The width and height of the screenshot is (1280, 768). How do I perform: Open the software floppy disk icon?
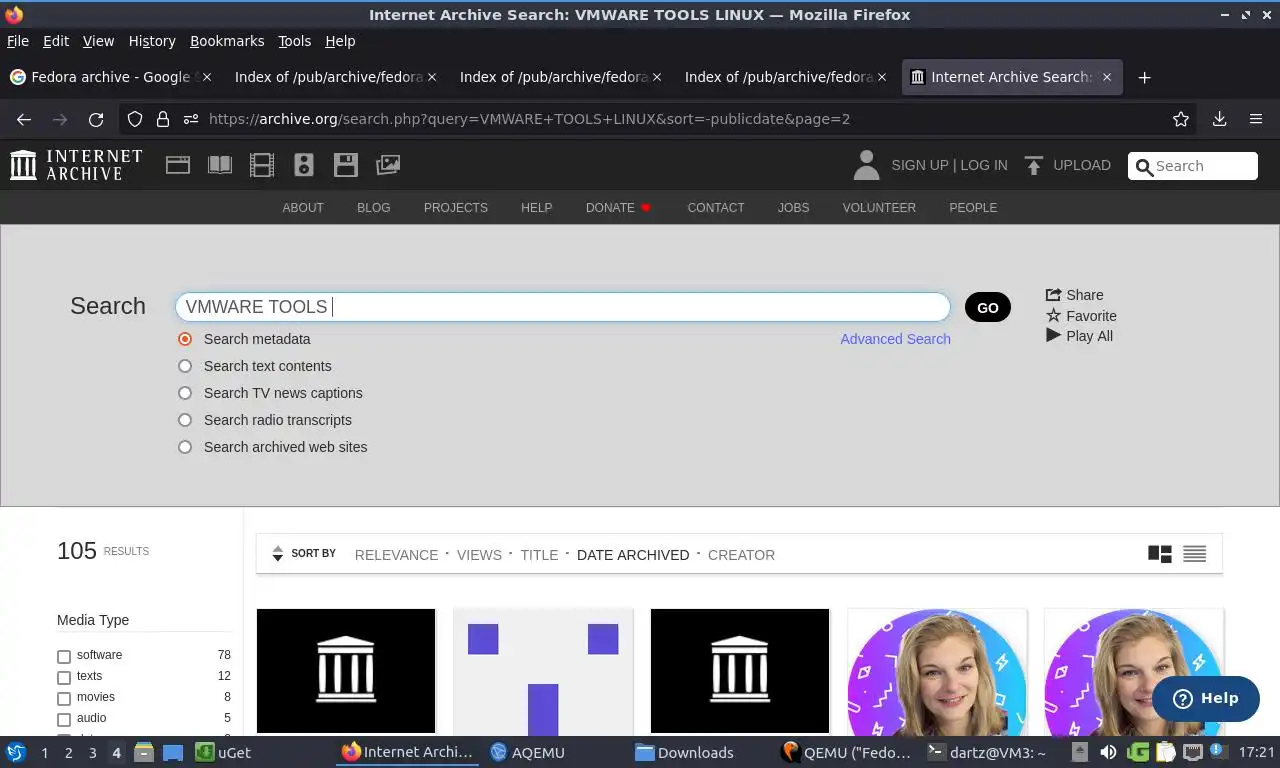[346, 165]
